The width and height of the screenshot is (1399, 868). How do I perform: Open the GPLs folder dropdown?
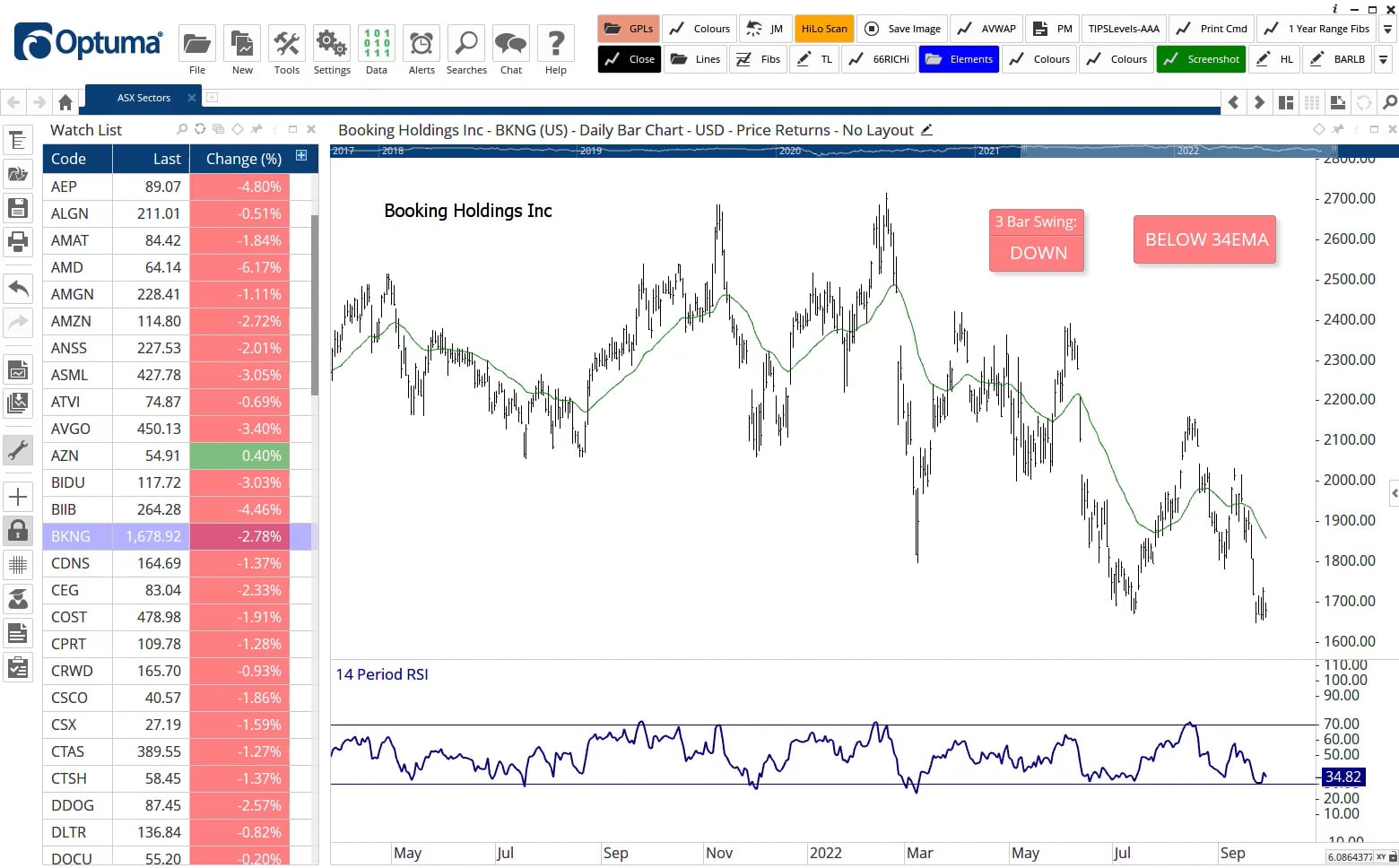tap(628, 29)
